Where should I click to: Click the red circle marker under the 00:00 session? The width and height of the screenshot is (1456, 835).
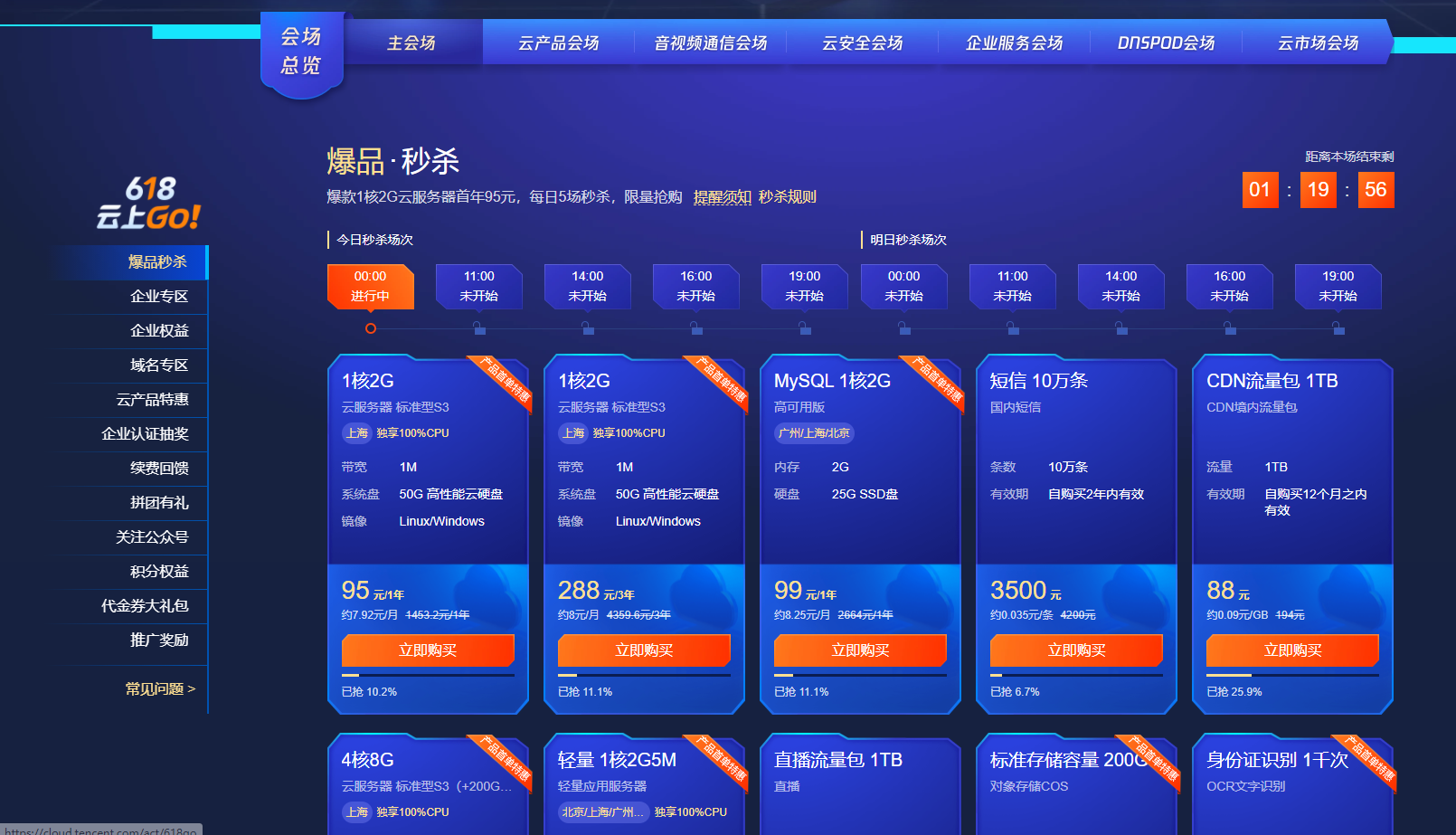pyautogui.click(x=370, y=328)
